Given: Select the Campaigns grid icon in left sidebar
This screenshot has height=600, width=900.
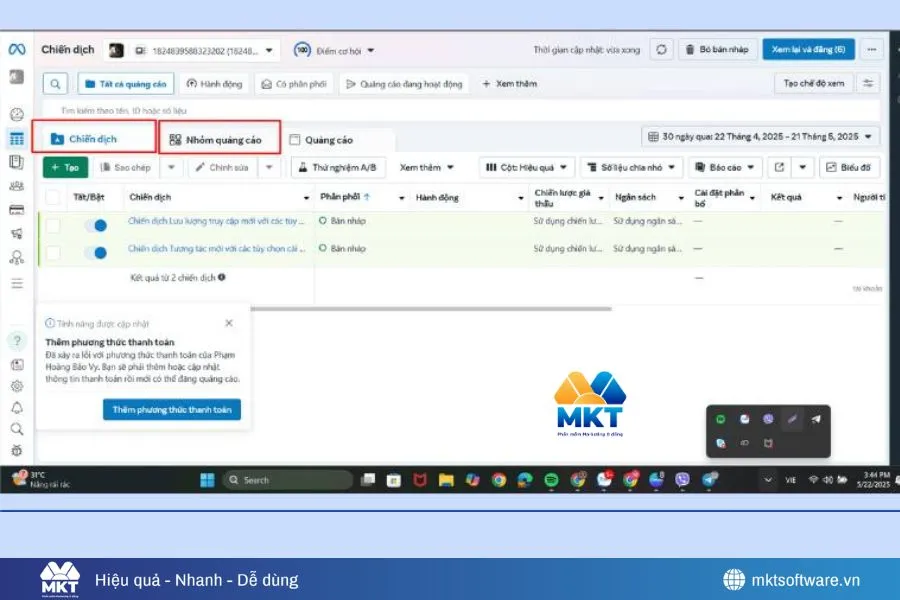Looking at the screenshot, I should (15, 136).
